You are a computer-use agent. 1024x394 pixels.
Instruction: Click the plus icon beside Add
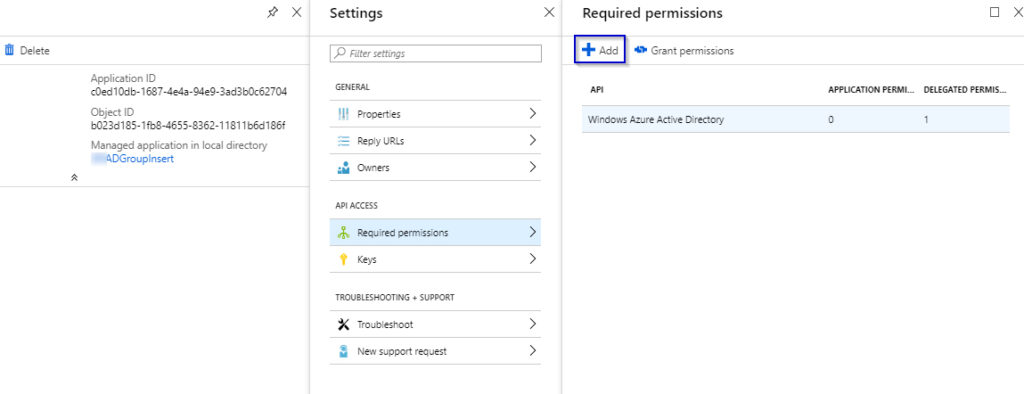[588, 50]
